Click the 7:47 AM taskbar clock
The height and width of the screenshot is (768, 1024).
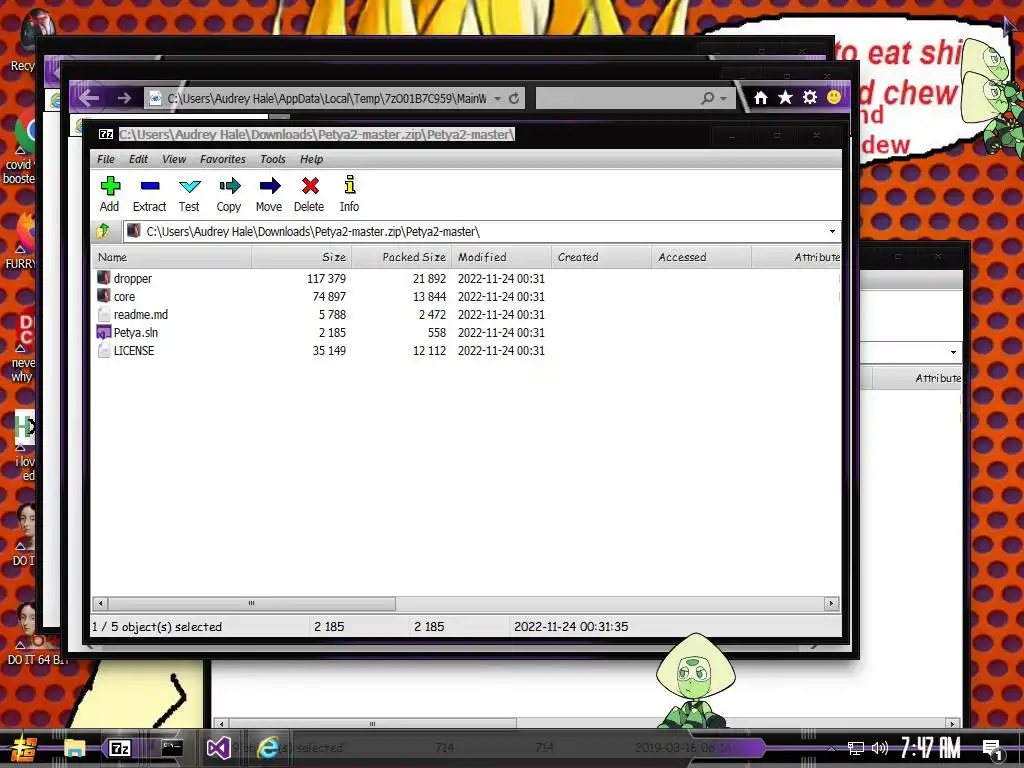(x=930, y=748)
